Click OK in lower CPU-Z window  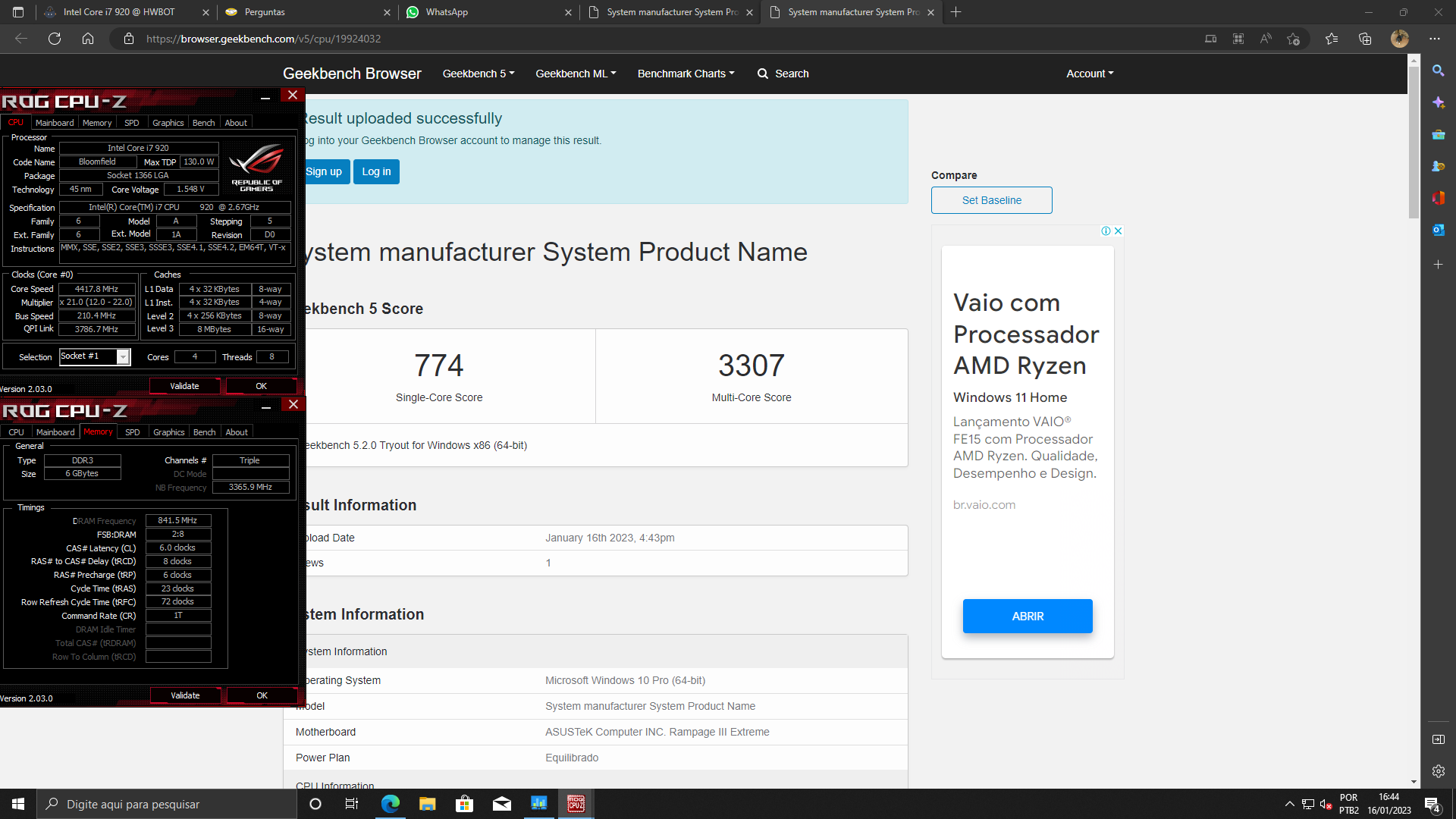[262, 695]
